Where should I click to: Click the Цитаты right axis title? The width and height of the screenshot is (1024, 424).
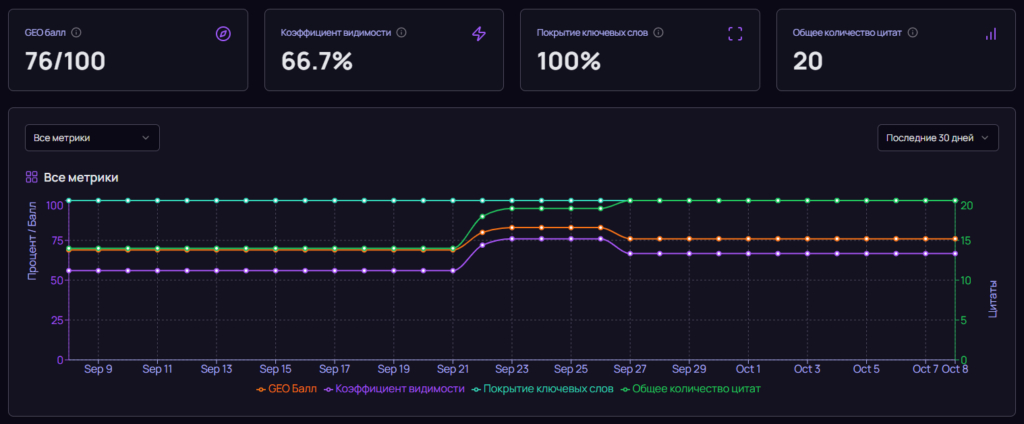pyautogui.click(x=993, y=299)
